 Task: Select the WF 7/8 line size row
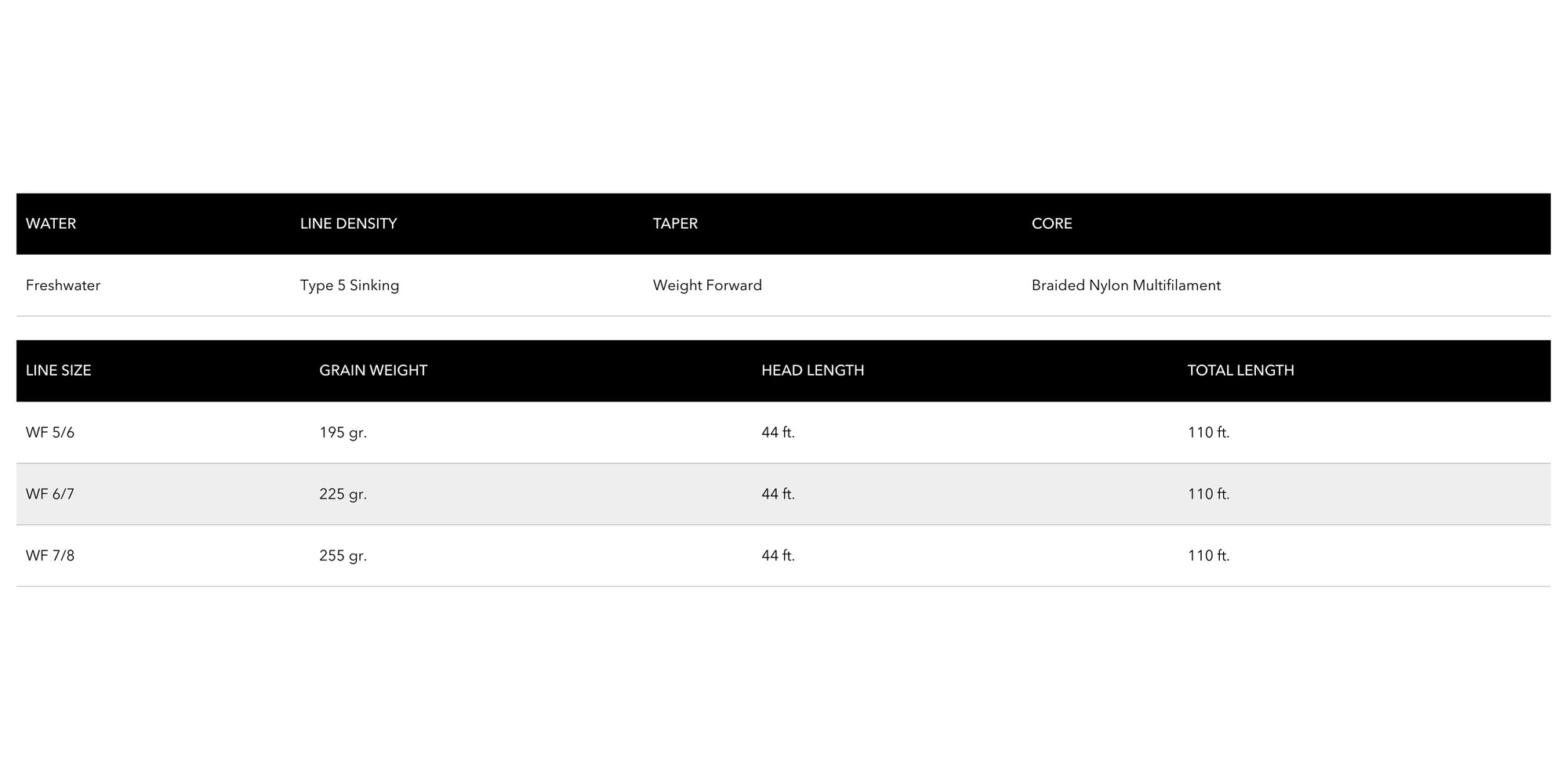coord(50,556)
